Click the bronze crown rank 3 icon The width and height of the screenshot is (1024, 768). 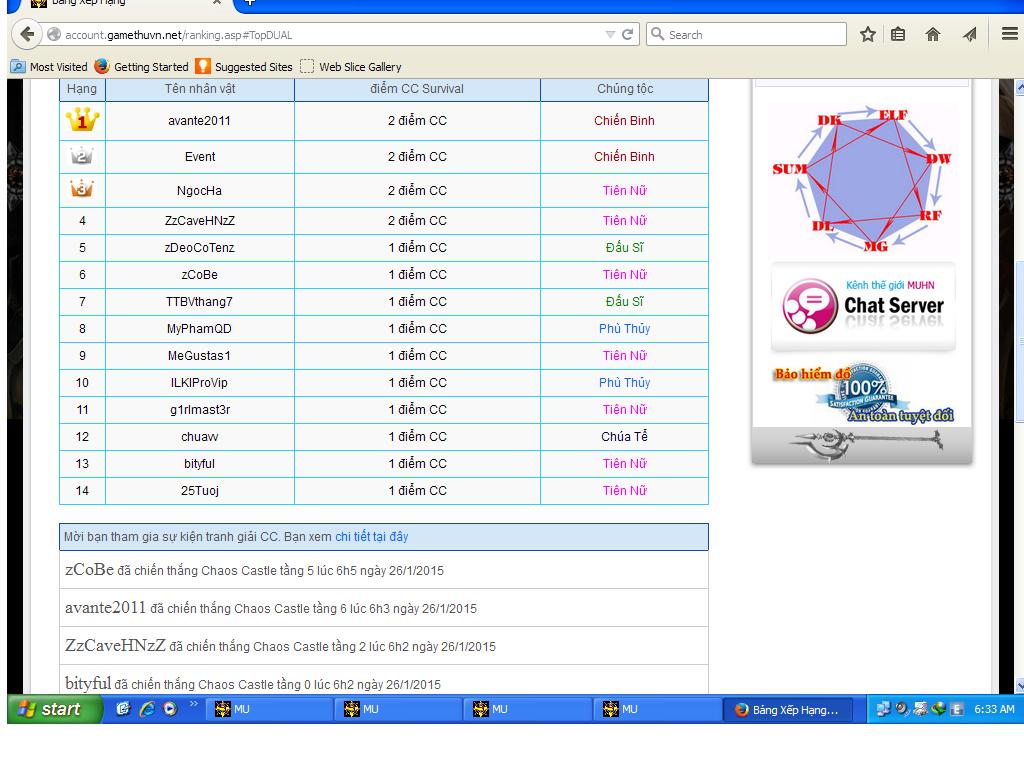point(82,189)
